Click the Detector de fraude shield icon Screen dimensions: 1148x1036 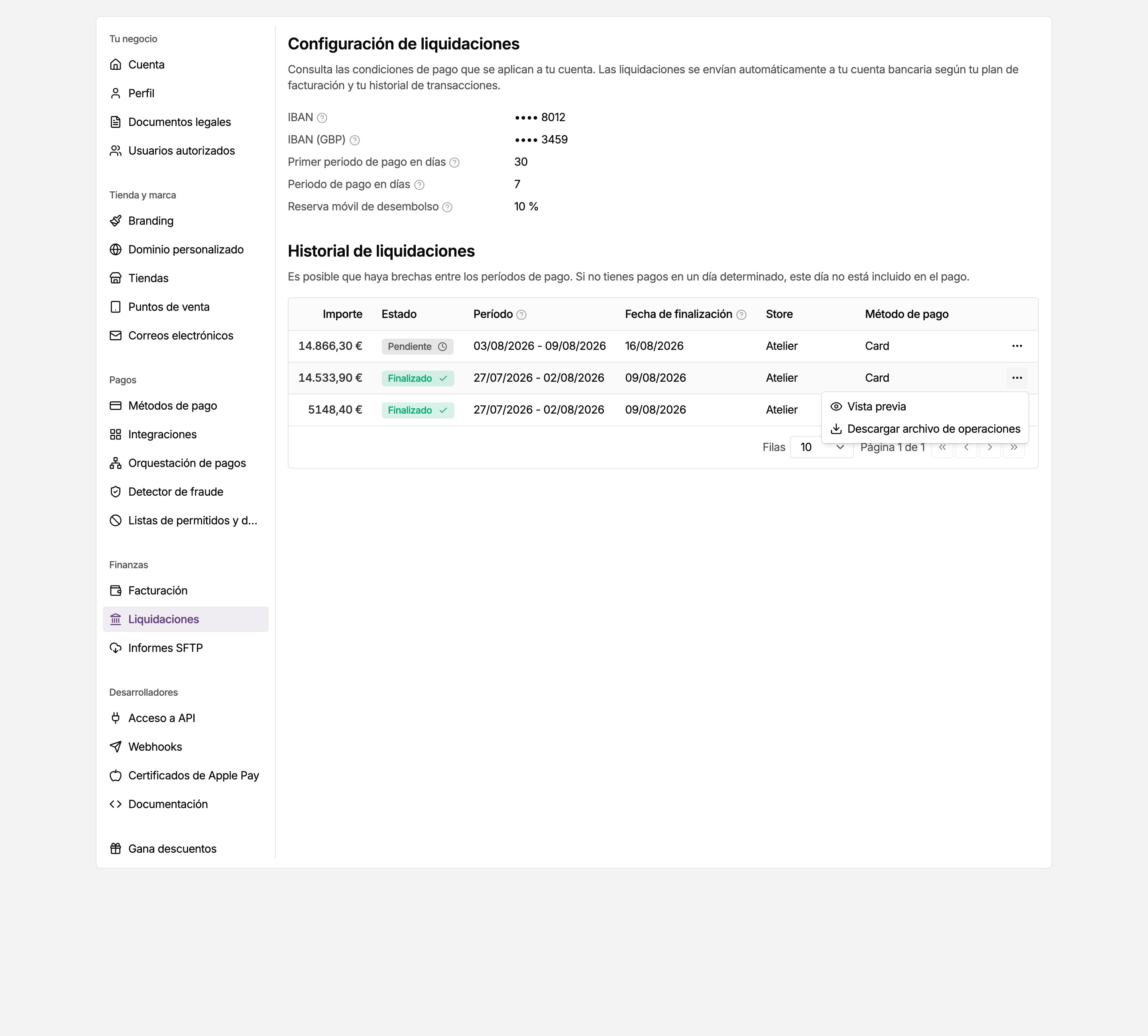coord(116,492)
